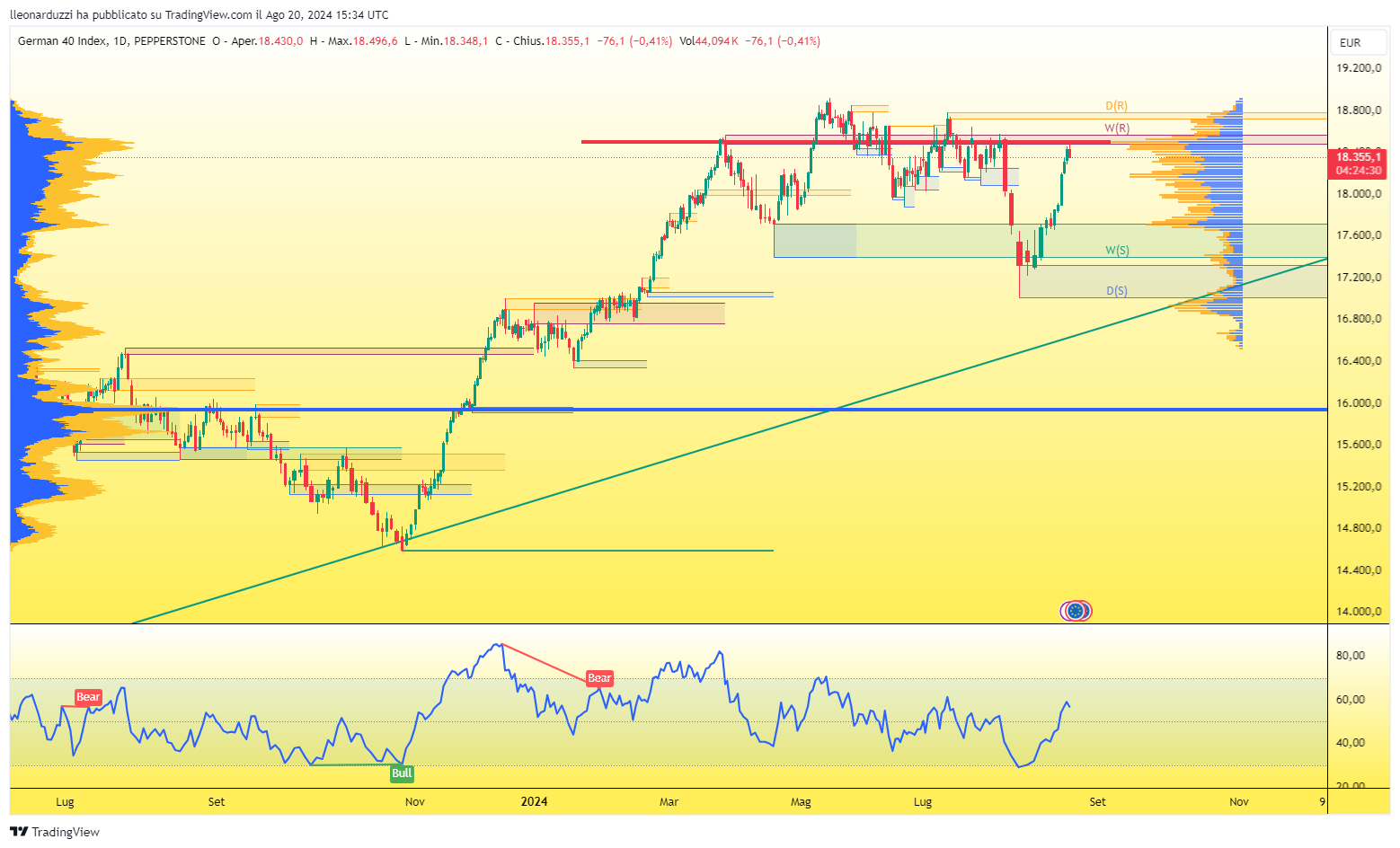Click the volume reading Vol44,094K

tap(709, 41)
